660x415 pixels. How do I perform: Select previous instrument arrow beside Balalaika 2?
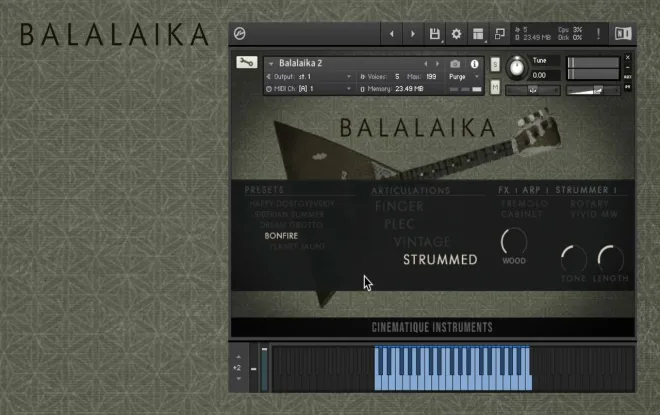426,64
